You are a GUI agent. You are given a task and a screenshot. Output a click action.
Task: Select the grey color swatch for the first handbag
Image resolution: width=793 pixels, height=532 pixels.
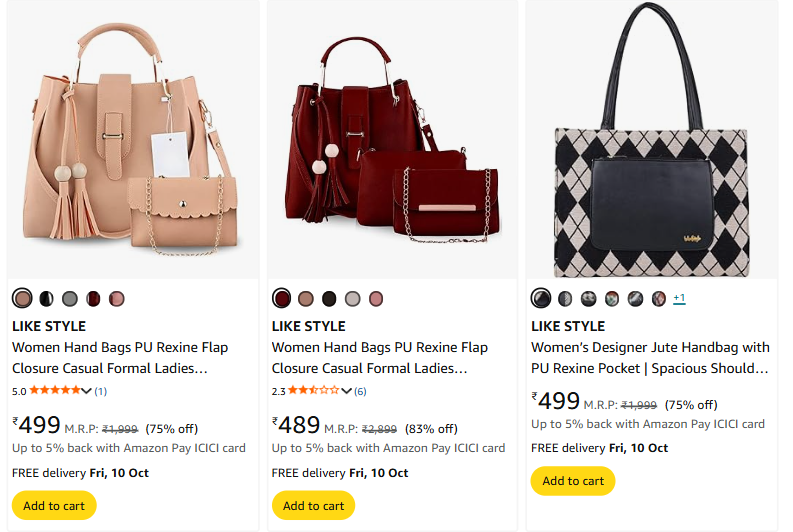pos(70,299)
